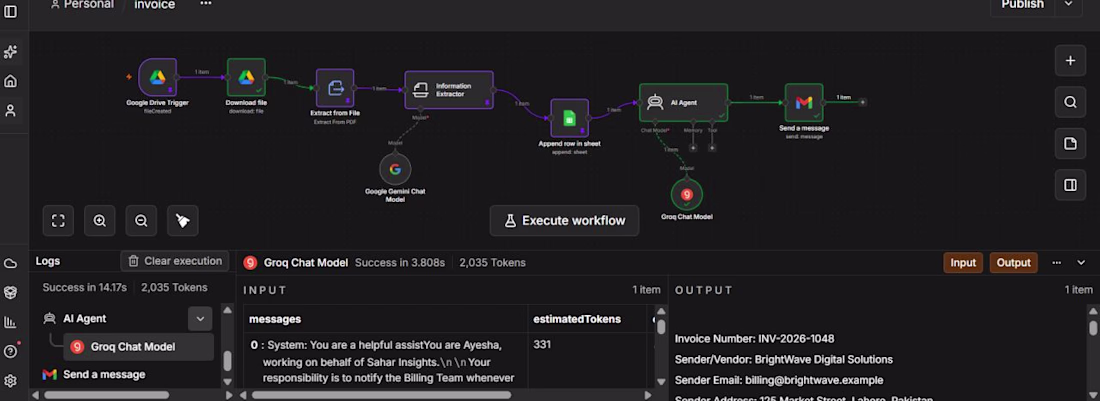Open the Send a message Gmail node
Viewport: 1100px width, 401px height.
(x=804, y=102)
